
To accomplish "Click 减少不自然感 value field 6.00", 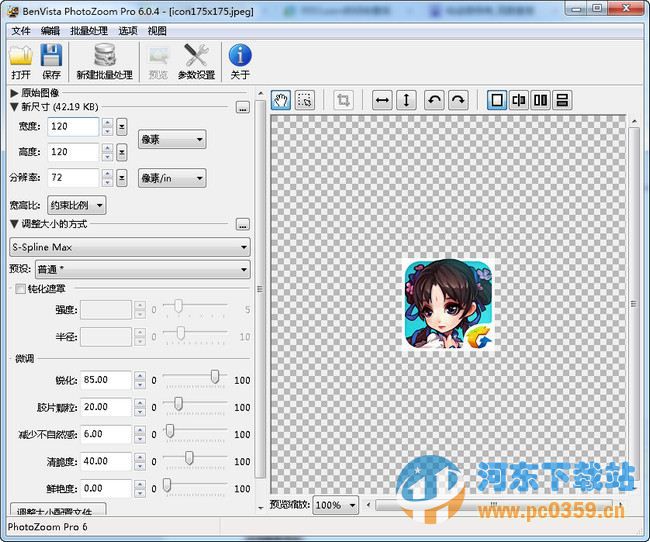I will 106,434.
